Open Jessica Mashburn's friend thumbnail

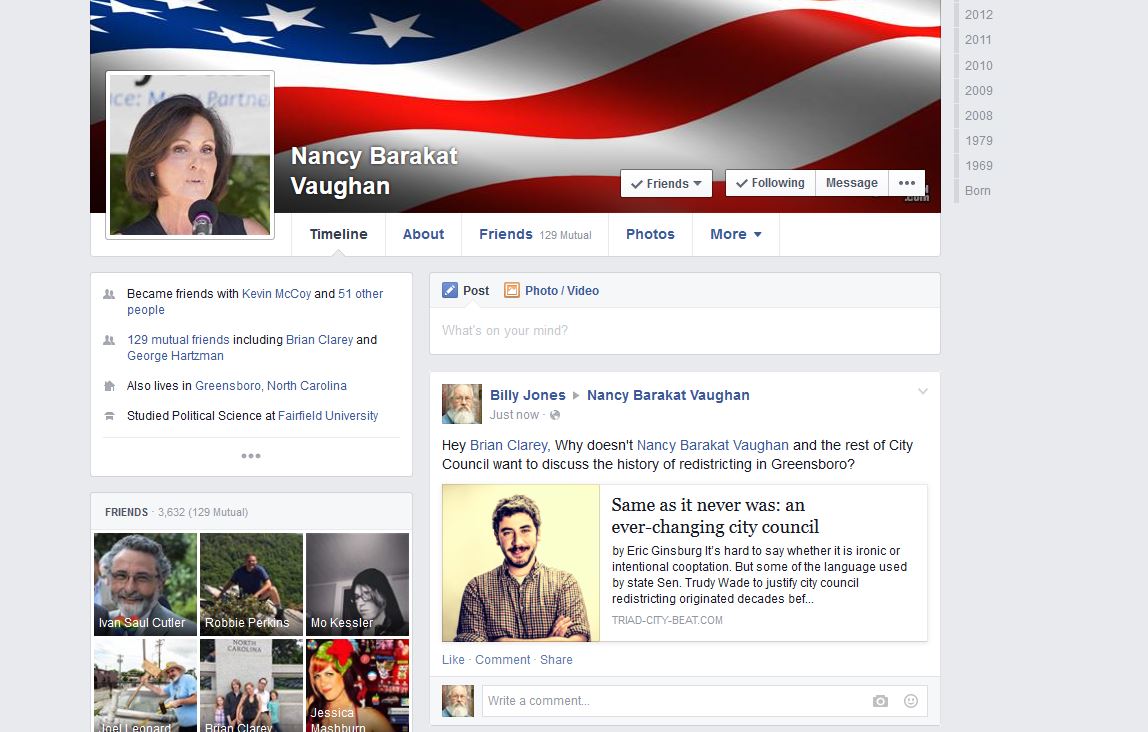click(x=357, y=686)
